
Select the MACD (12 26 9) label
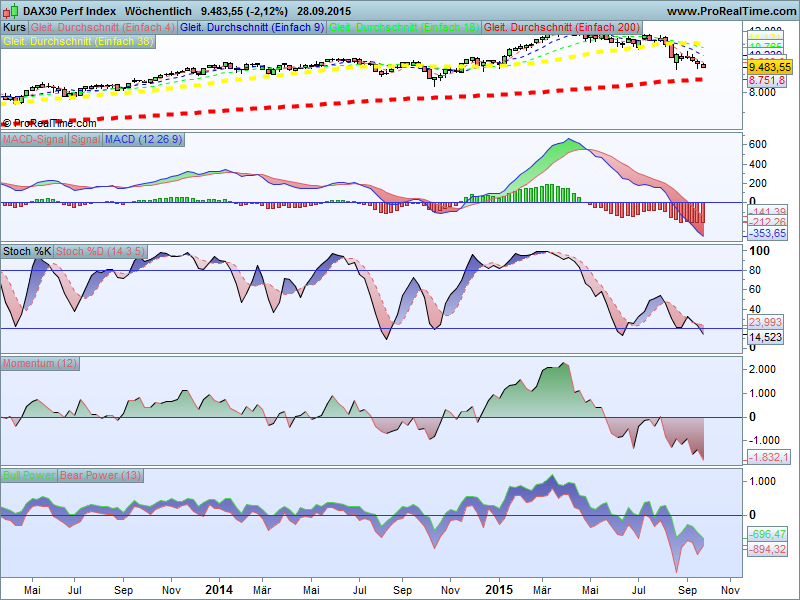coord(144,139)
